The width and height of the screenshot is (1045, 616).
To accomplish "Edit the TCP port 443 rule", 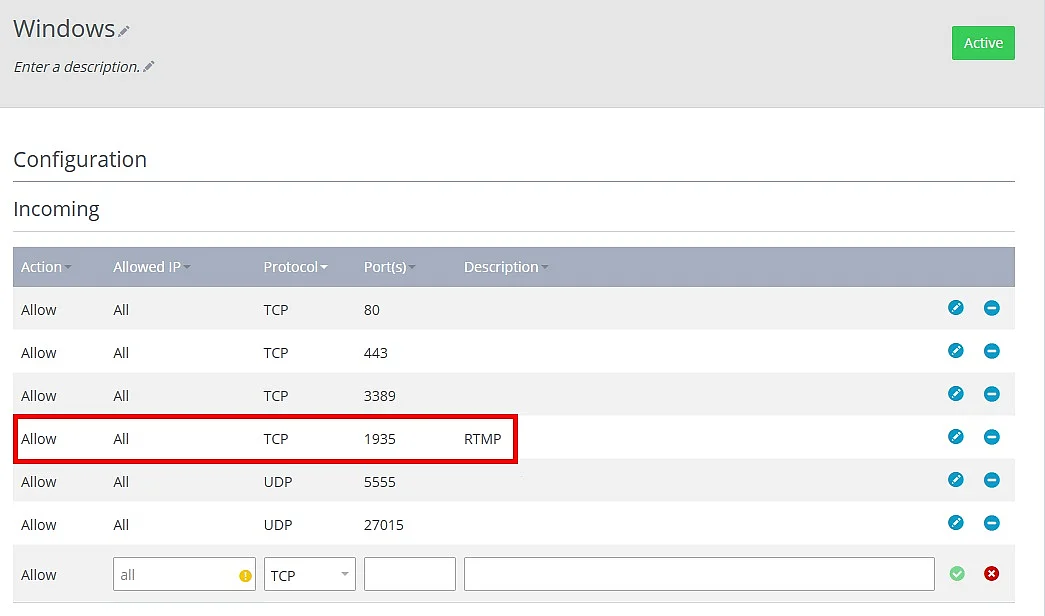I will click(956, 351).
